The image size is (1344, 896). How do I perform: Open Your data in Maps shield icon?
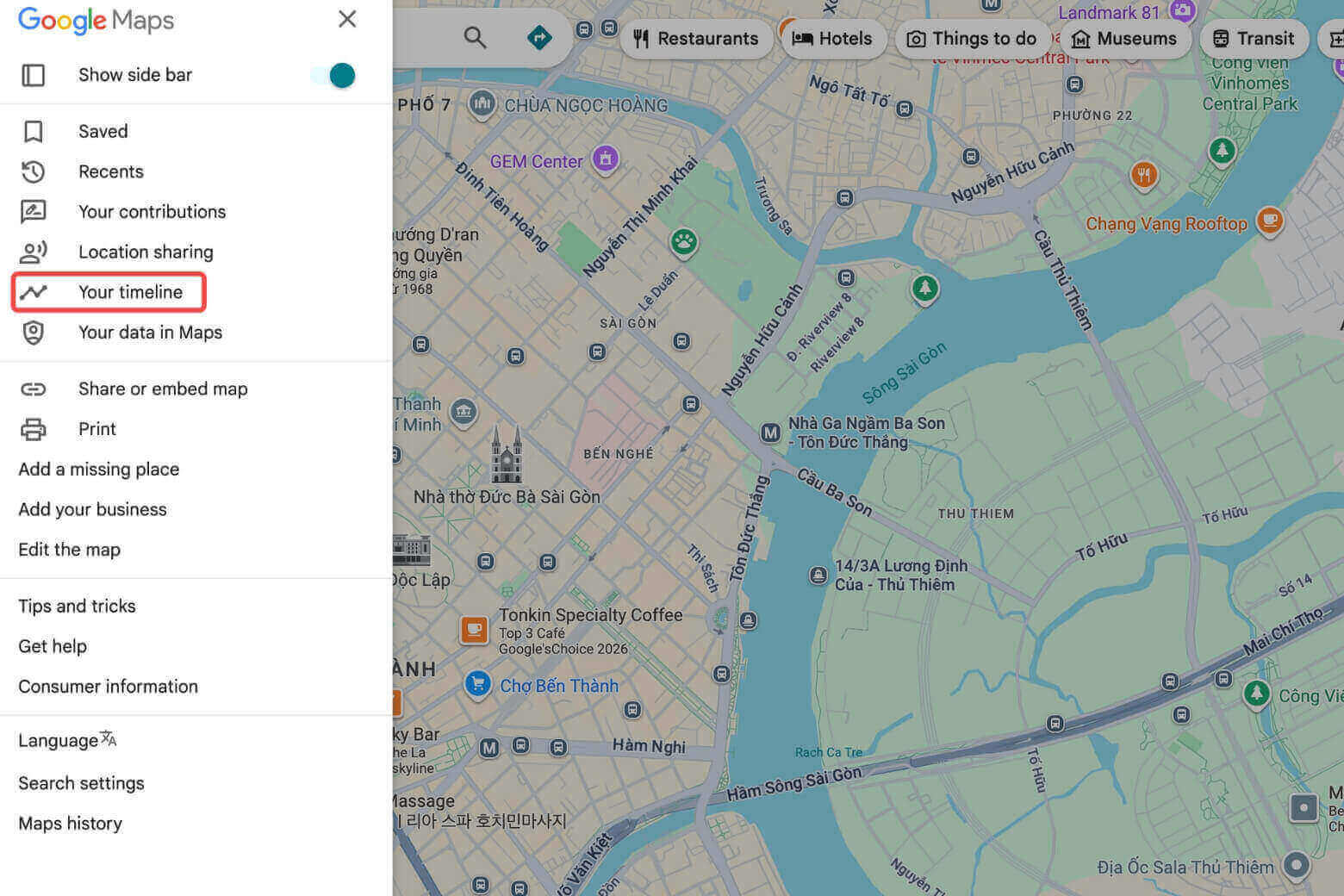pyautogui.click(x=34, y=333)
